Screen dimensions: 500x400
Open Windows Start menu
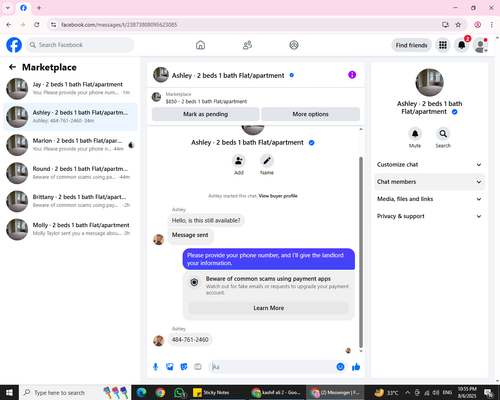(x=9, y=392)
